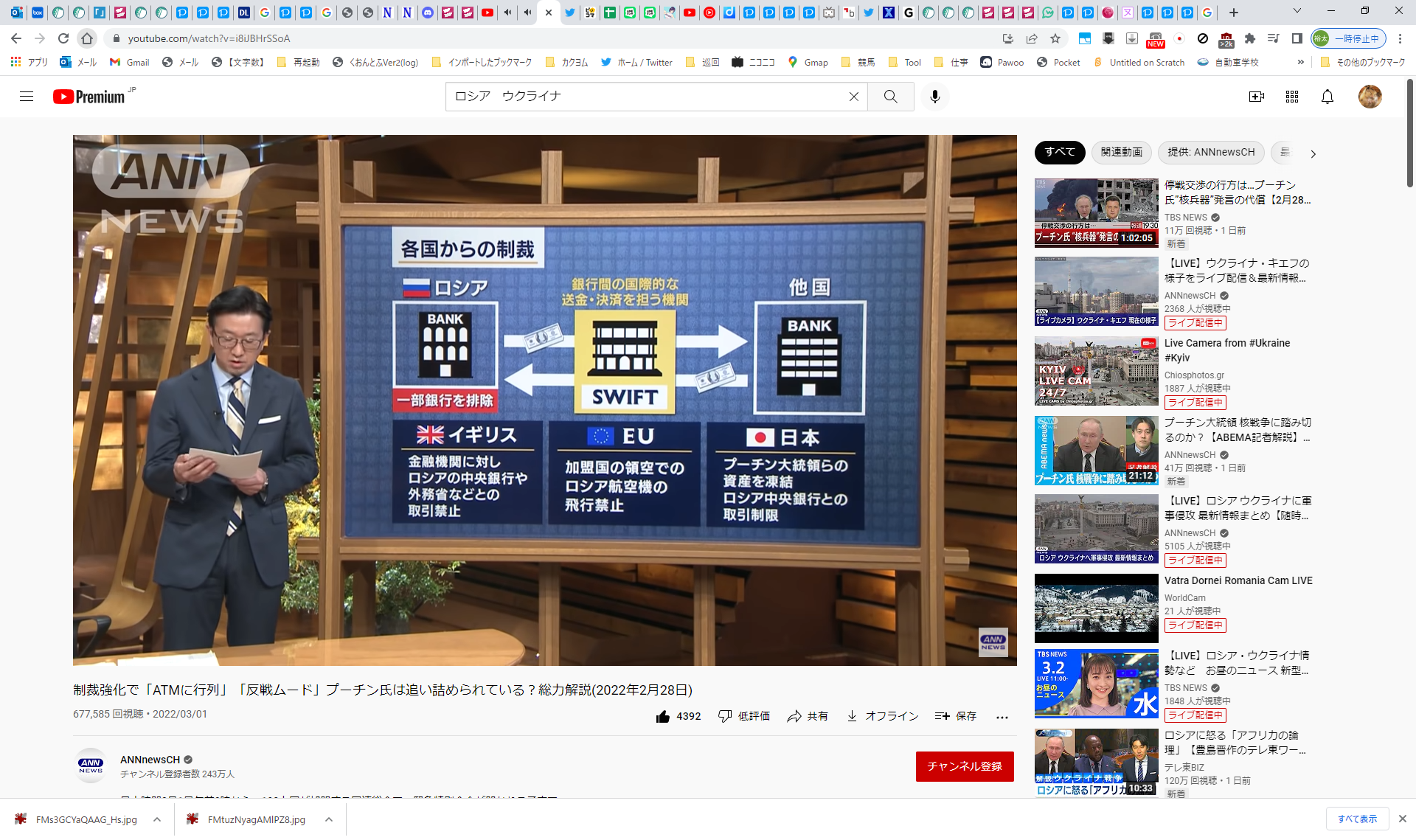Clear the search box text
The image size is (1416, 840).
853,97
